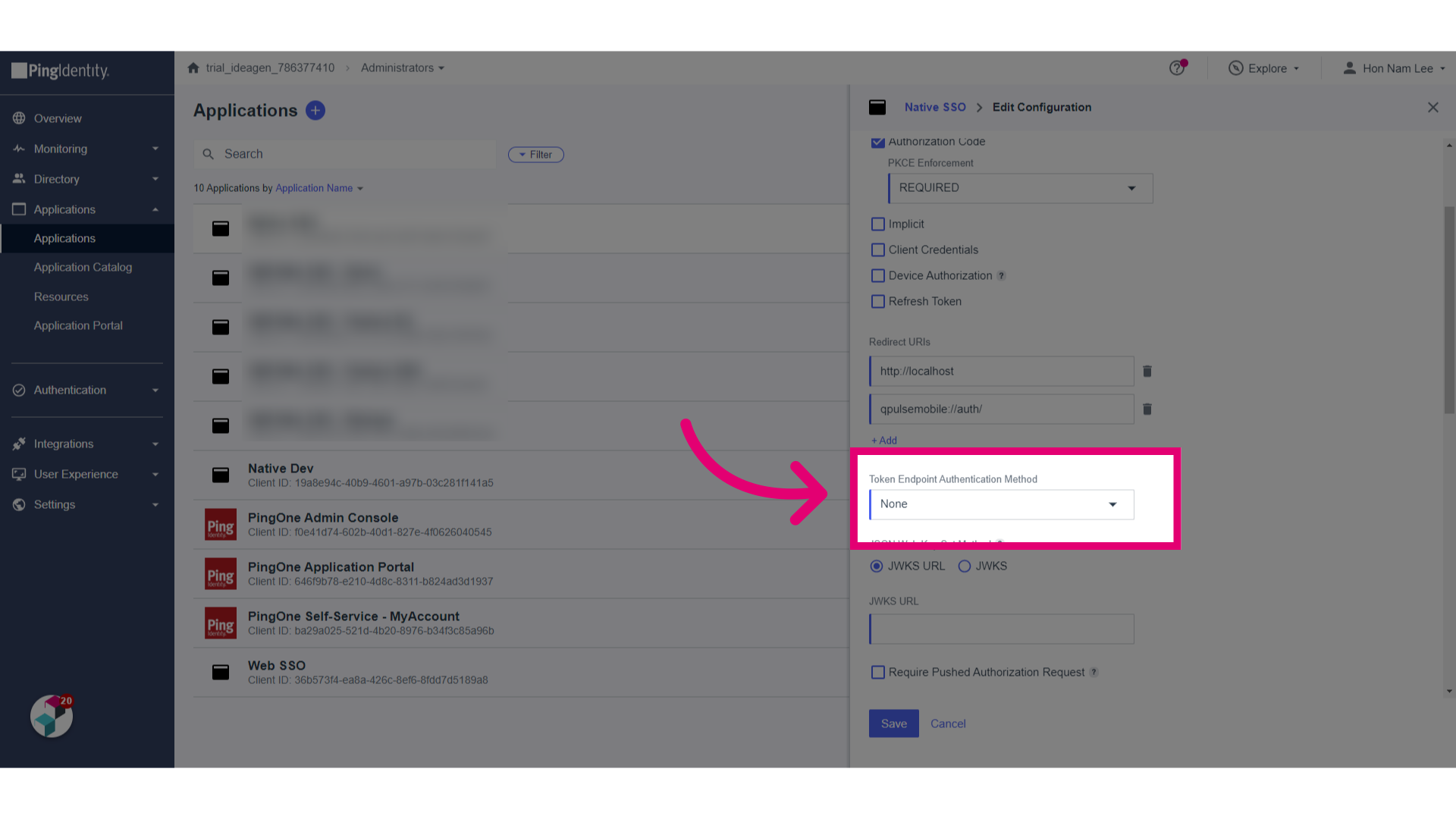This screenshot has width=1456, height=819.
Task: Click the Authentication checkmark icon
Action: (19, 390)
